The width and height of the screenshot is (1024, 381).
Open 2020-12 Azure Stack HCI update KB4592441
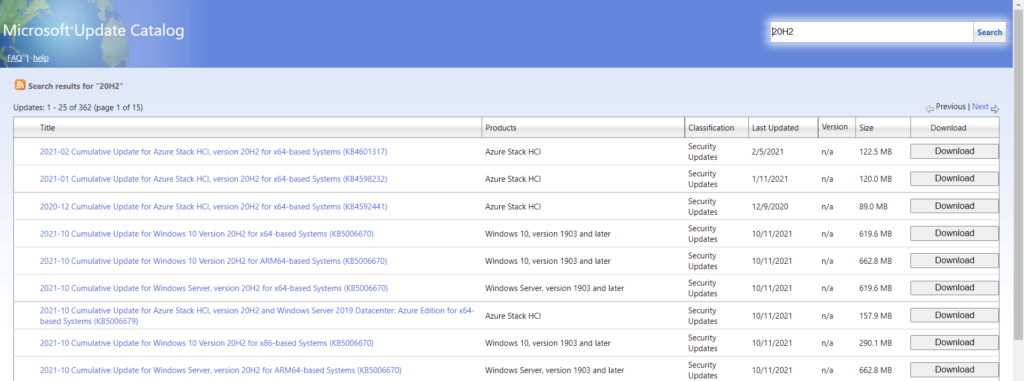tap(214, 207)
